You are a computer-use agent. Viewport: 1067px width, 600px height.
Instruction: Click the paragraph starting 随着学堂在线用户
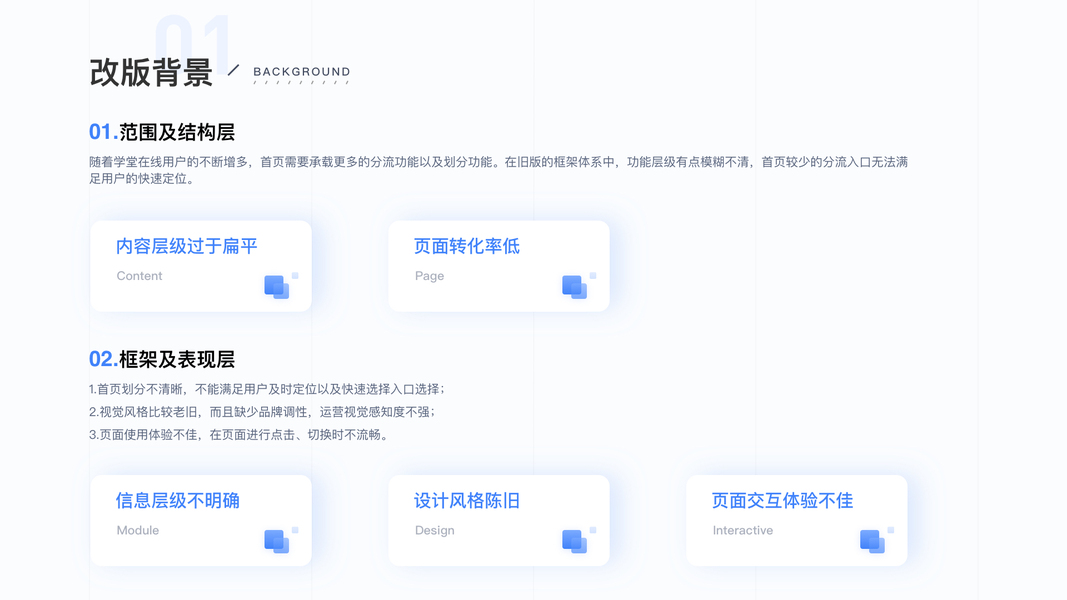pyautogui.click(x=499, y=170)
